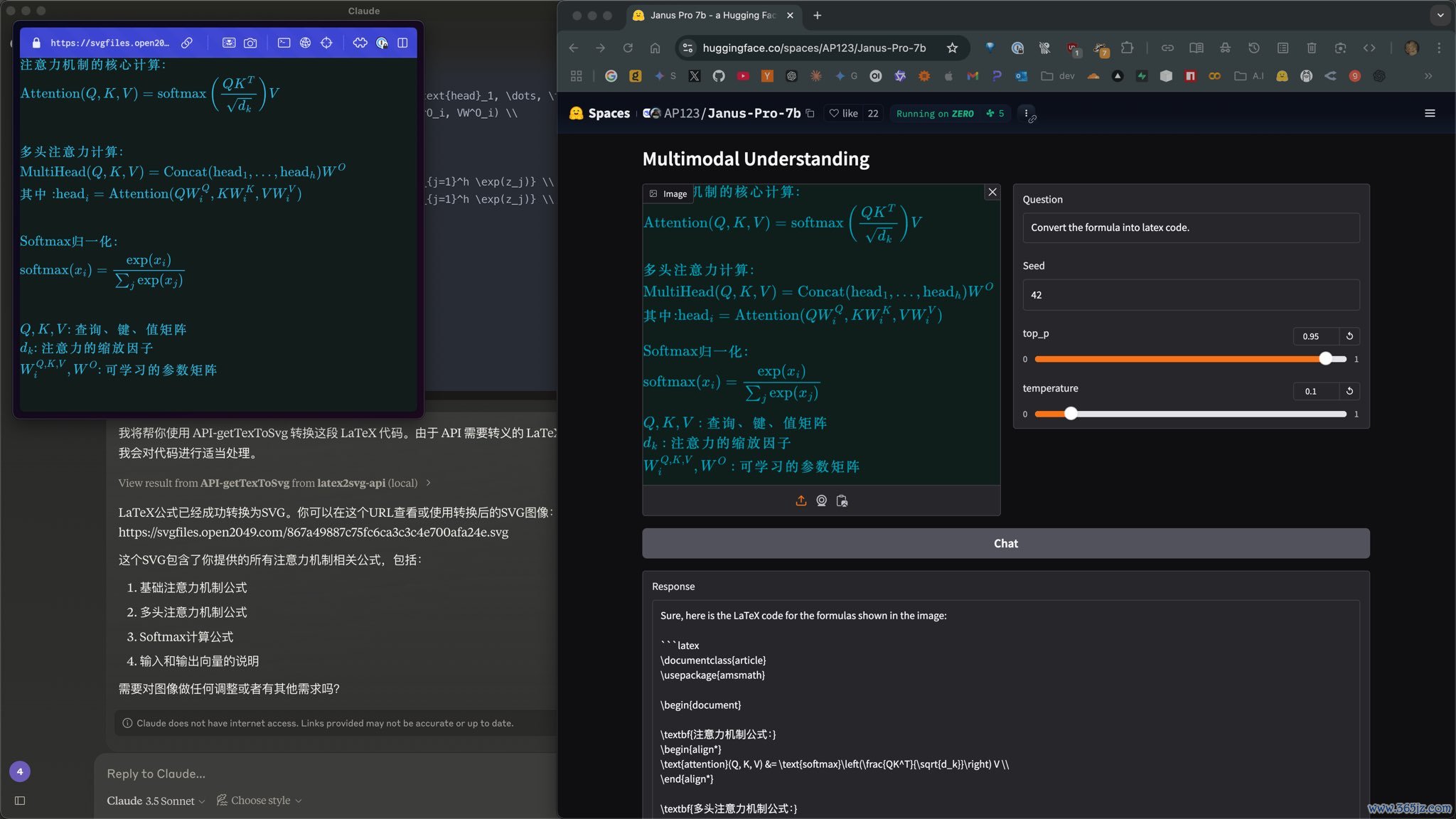
Task: Click the globe icon in the SVG preview toolbar
Action: click(305, 43)
